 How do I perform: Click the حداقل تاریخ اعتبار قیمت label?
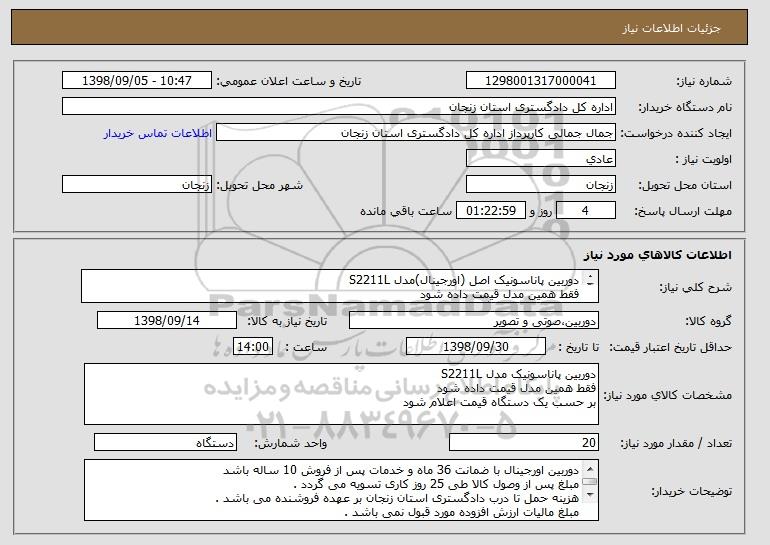(x=671, y=348)
